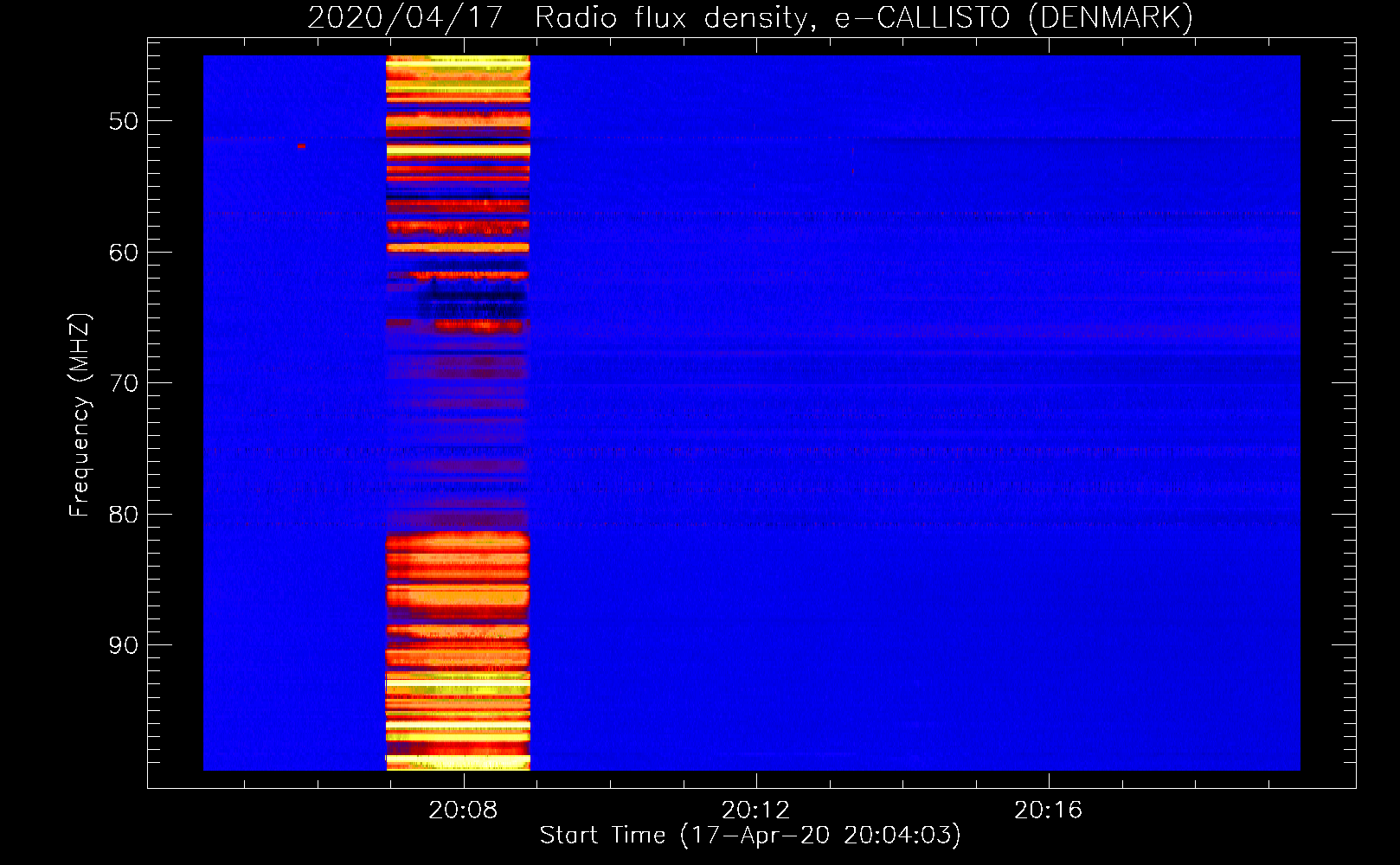Click the 90 frequency tick label
The image size is (1400, 865).
click(x=124, y=645)
